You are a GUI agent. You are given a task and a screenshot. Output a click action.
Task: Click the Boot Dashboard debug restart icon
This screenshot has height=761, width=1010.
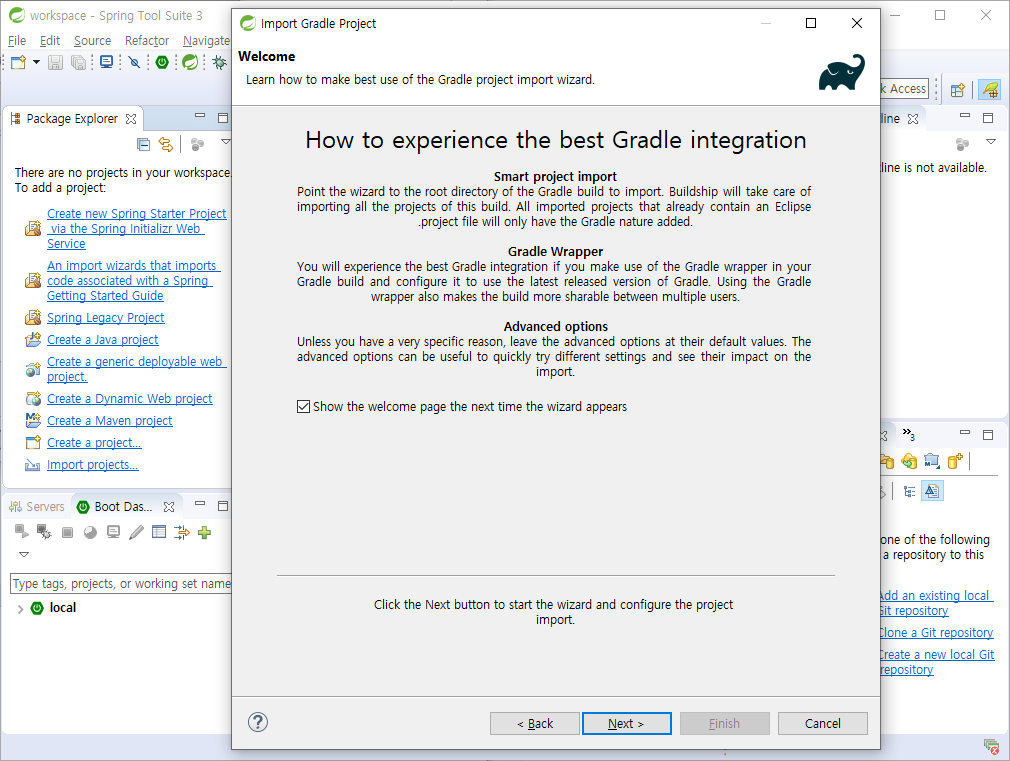click(44, 532)
